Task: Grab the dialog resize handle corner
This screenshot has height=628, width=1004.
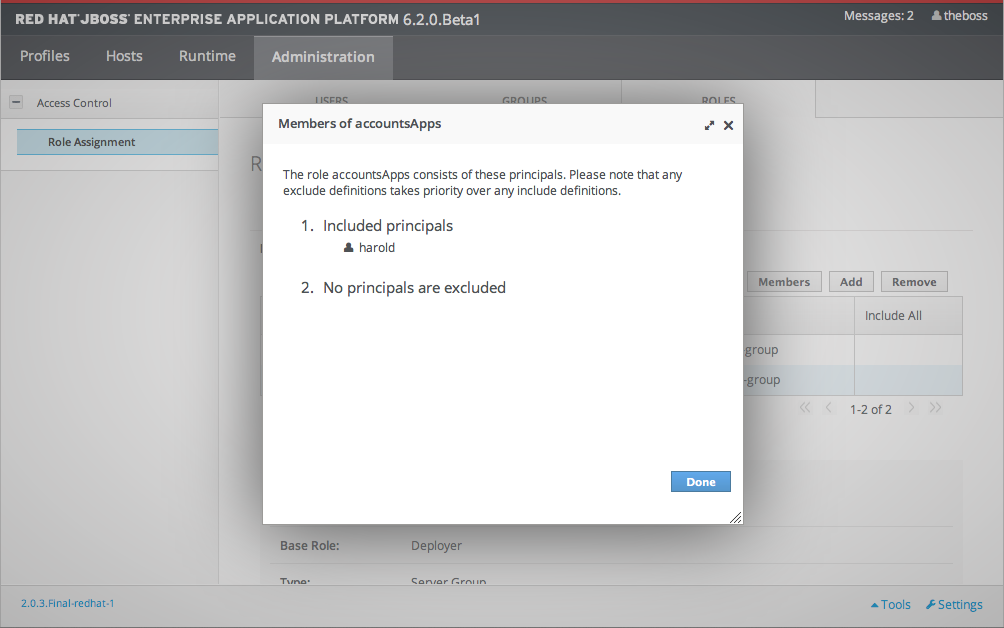Action: pyautogui.click(x=735, y=517)
